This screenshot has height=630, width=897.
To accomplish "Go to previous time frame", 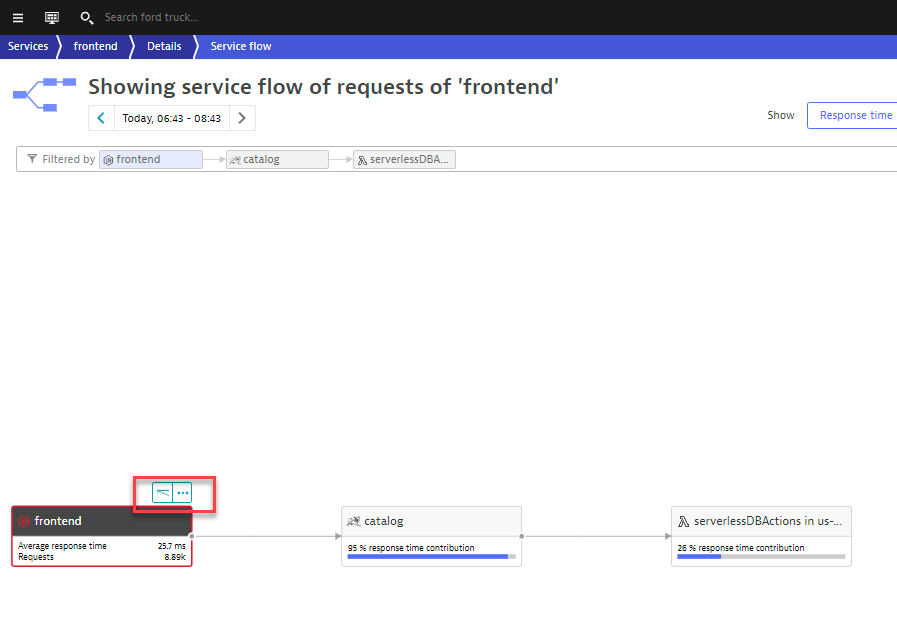I will pyautogui.click(x=101, y=118).
